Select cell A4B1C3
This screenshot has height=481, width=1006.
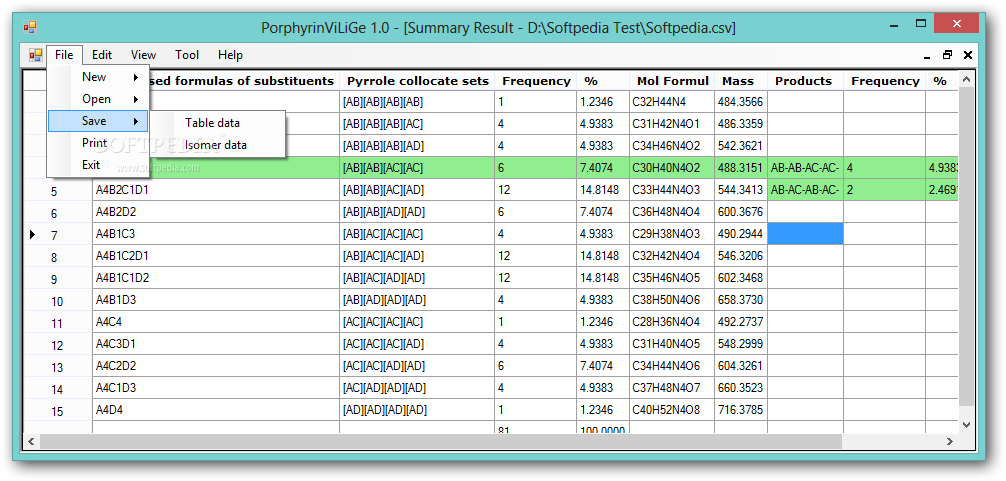click(216, 234)
